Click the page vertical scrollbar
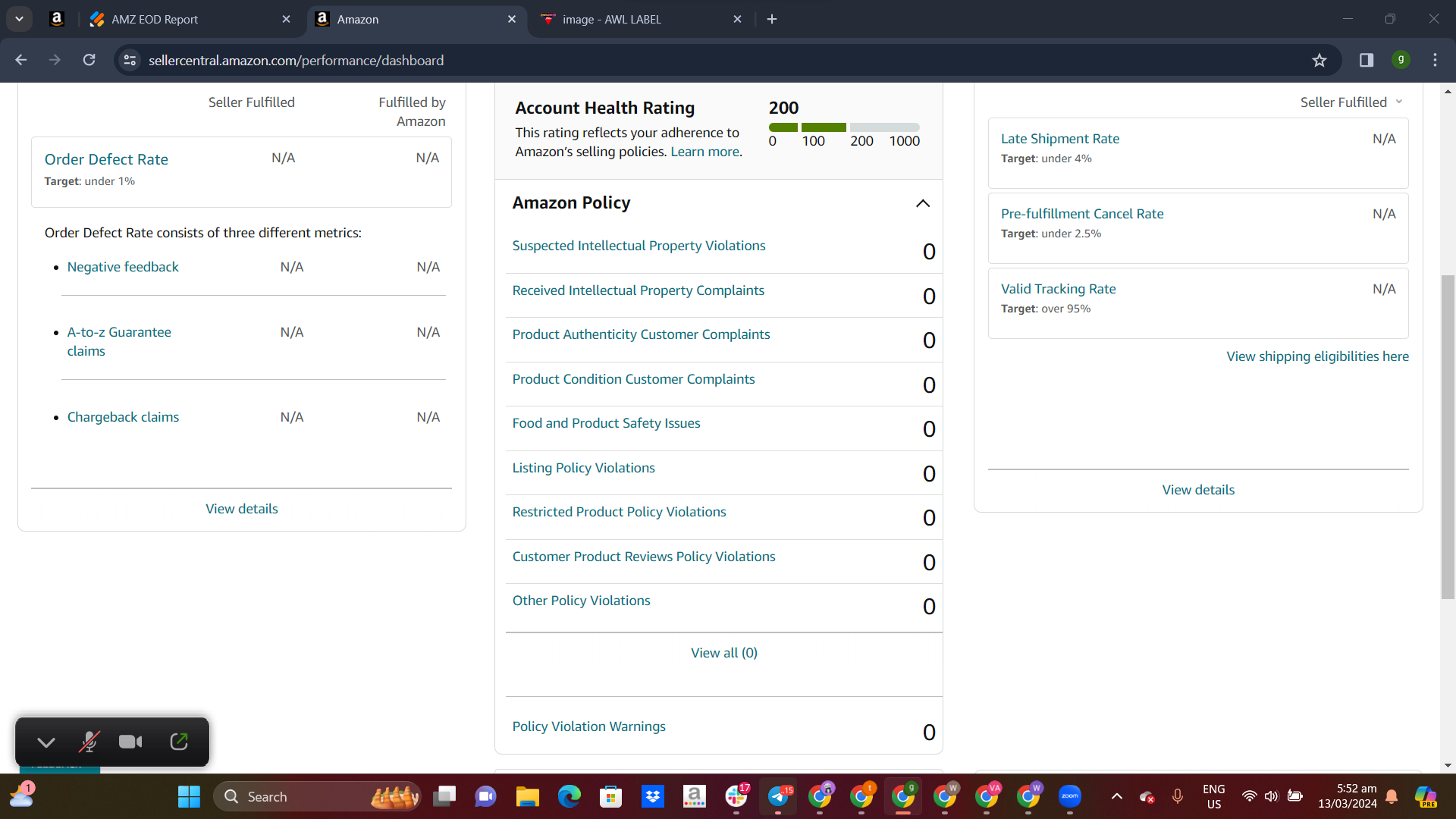Viewport: 1456px width, 819px height. (x=1448, y=436)
